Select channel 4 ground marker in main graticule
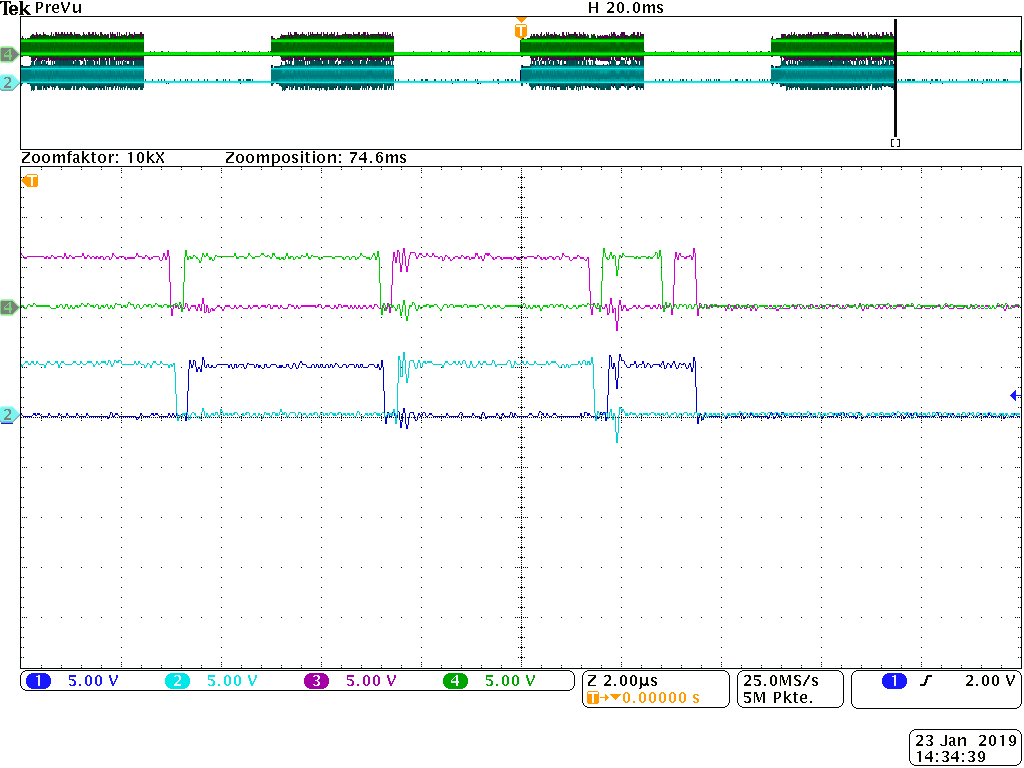This screenshot has width=1024, height=768. [x=9, y=306]
